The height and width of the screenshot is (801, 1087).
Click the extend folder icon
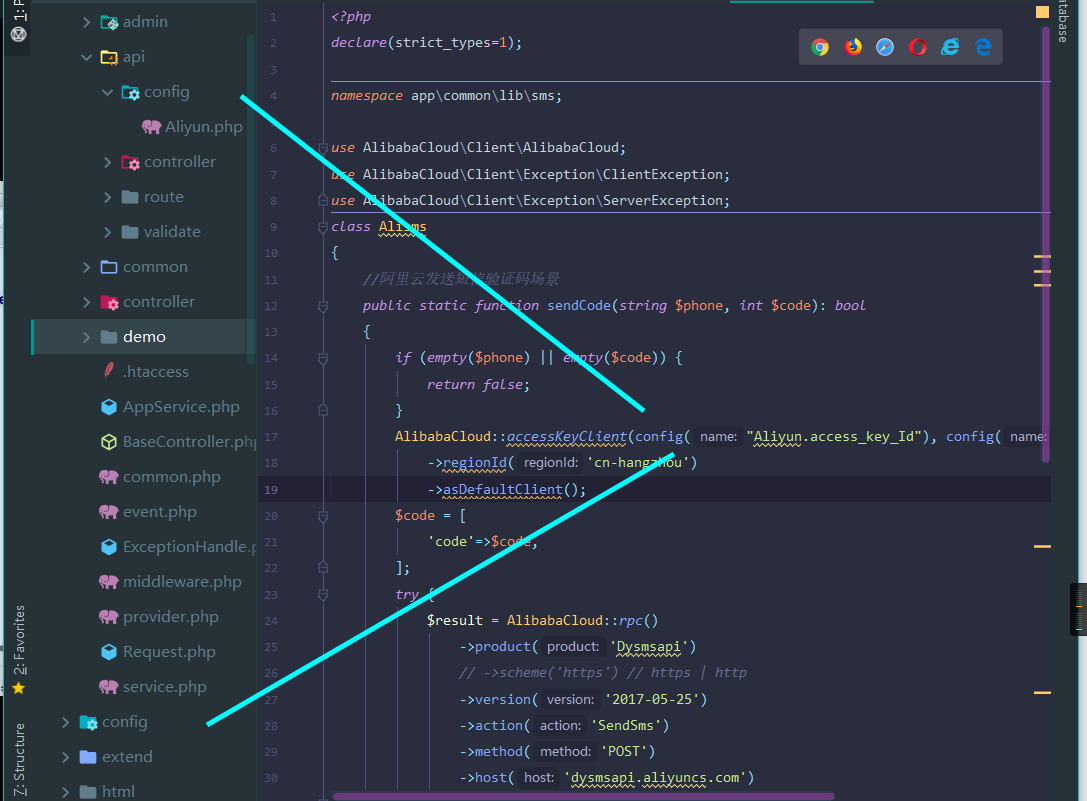(88, 757)
